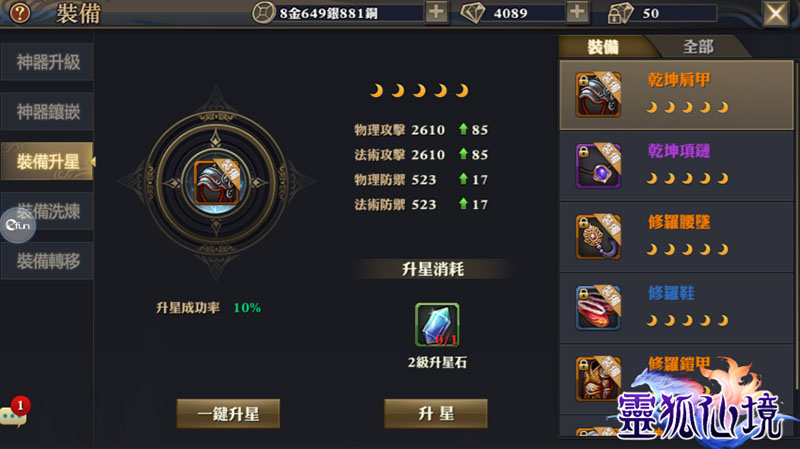Open 神器鑲嵌 side menu

click(x=47, y=111)
